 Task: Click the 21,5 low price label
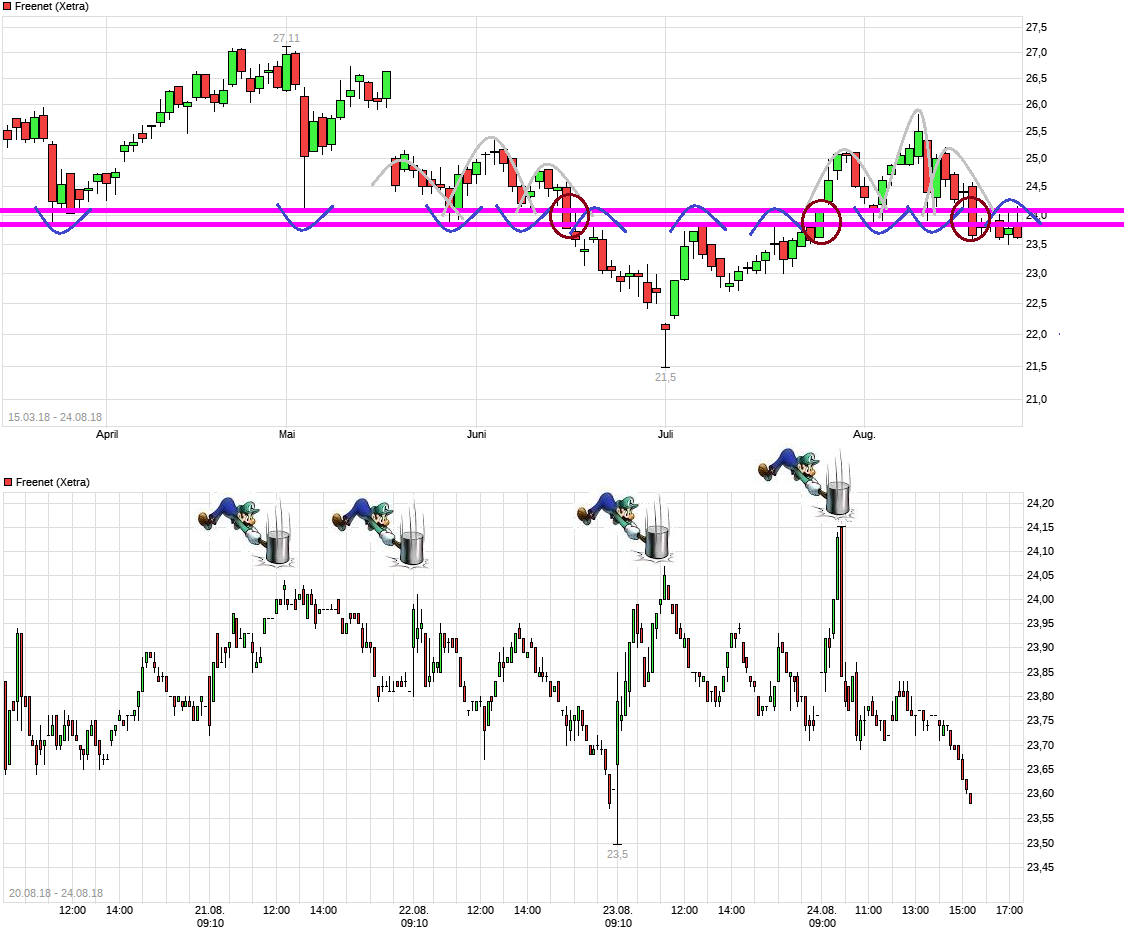[x=665, y=377]
